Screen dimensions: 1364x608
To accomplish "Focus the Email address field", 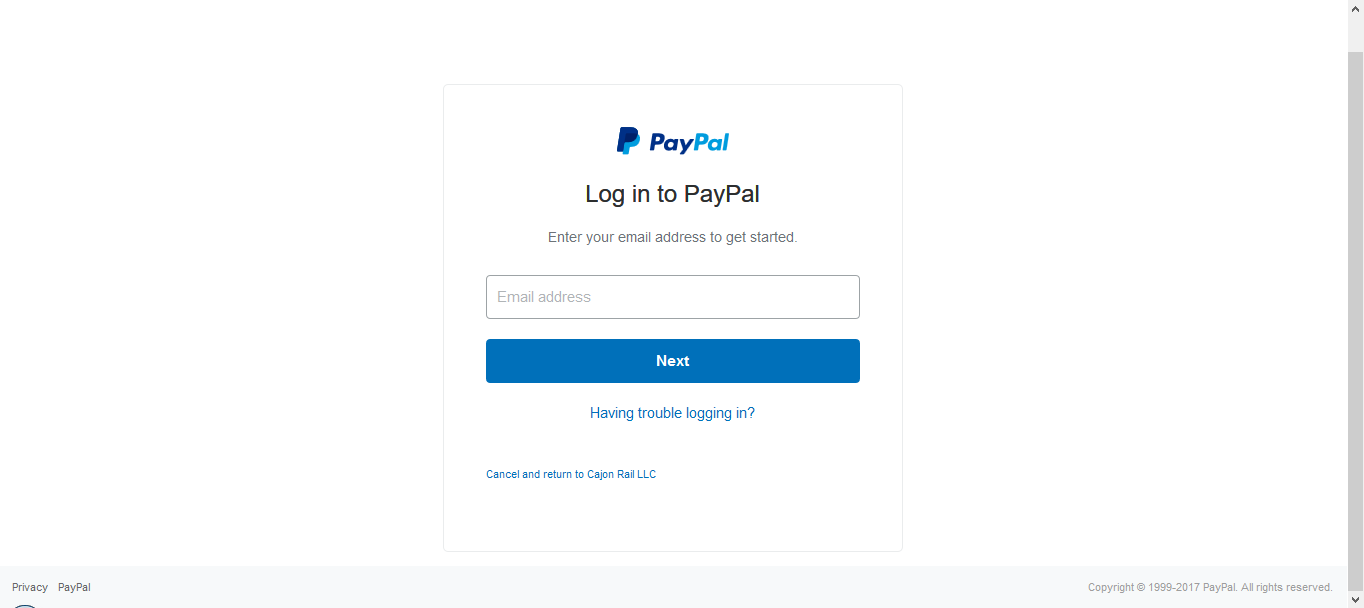I will click(x=673, y=297).
